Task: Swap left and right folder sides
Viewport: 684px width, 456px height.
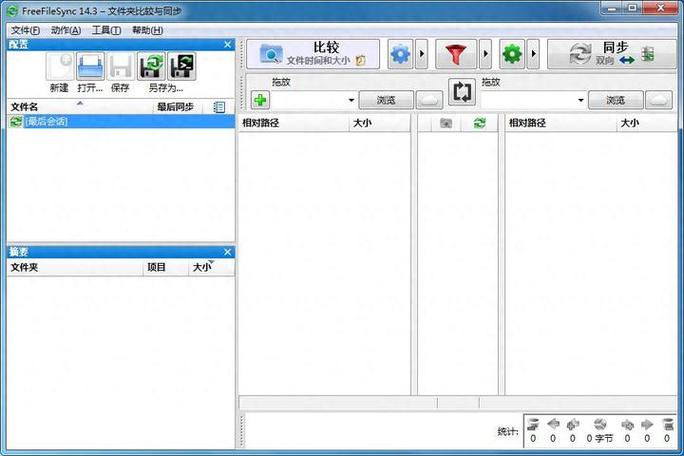Action: (x=461, y=93)
